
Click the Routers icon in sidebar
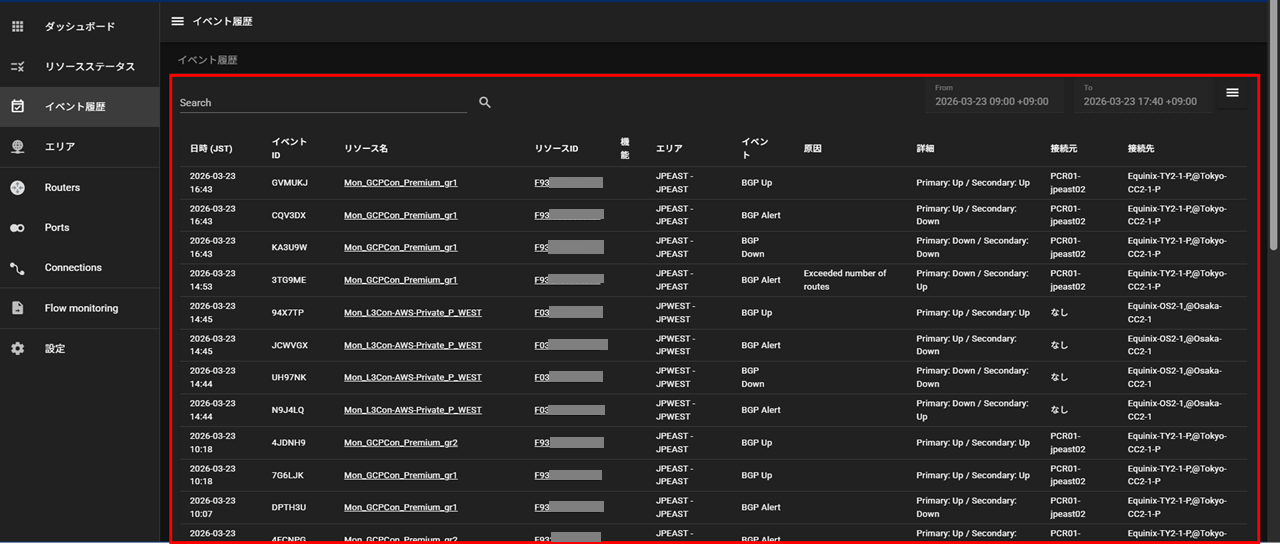coord(17,188)
